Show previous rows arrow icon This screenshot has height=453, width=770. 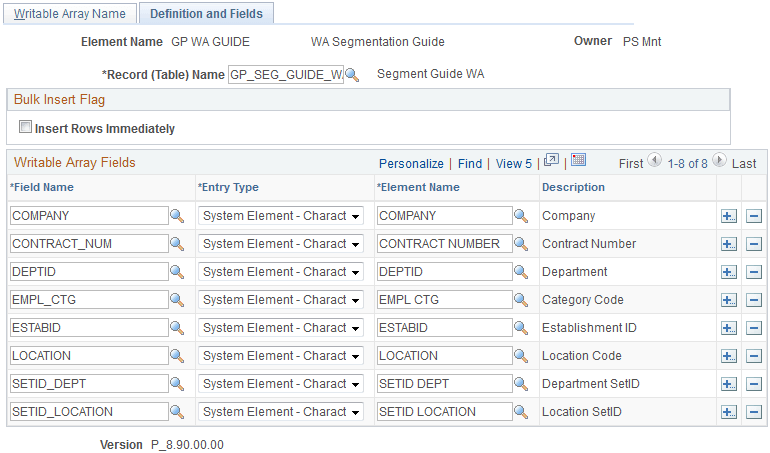pos(654,160)
